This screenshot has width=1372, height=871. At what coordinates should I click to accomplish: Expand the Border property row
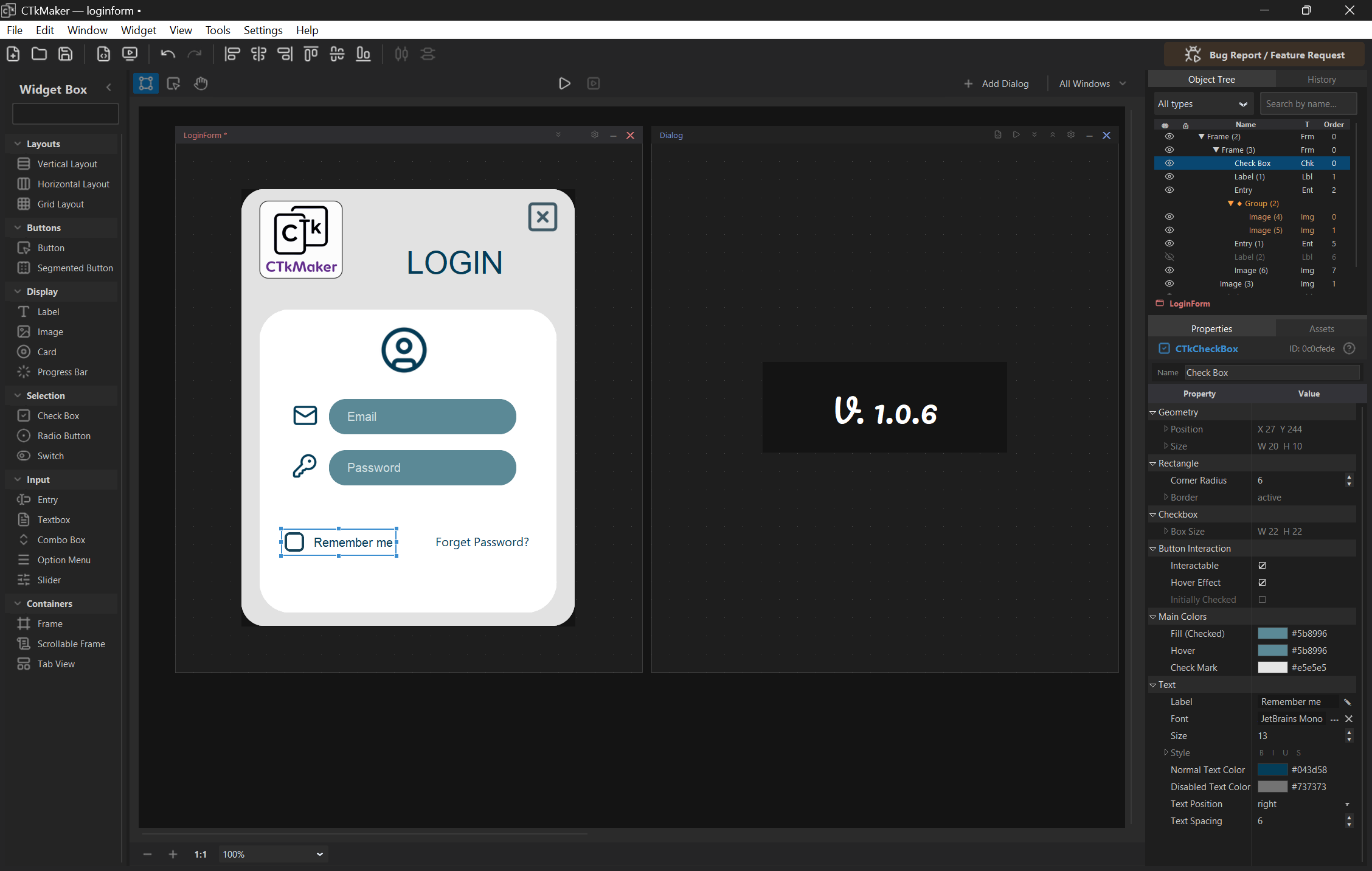1166,497
